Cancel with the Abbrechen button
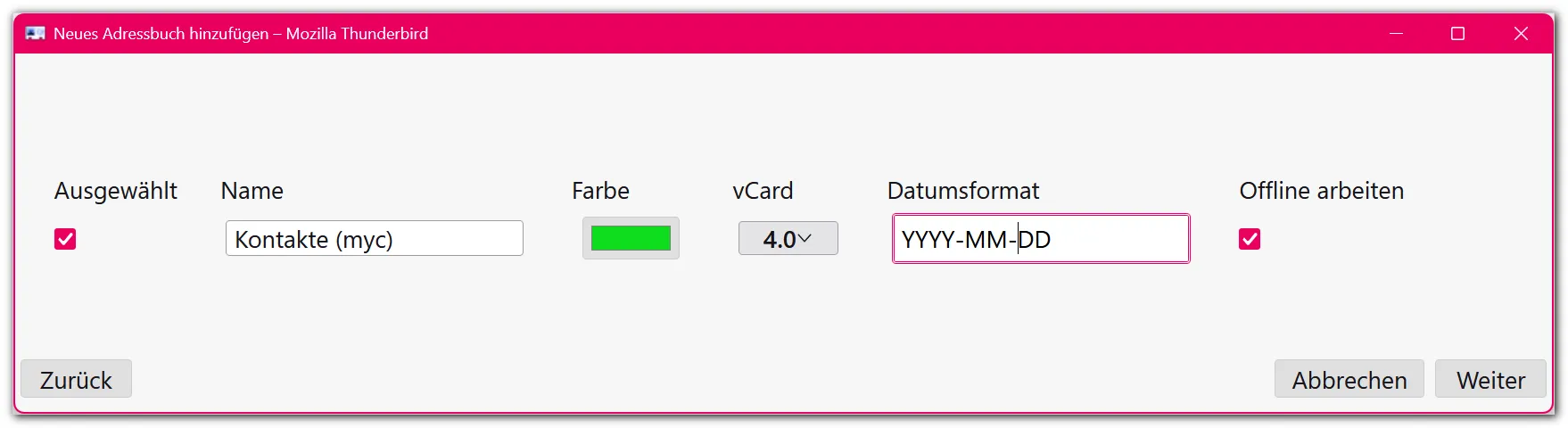The height and width of the screenshot is (428, 1568). click(x=1349, y=379)
